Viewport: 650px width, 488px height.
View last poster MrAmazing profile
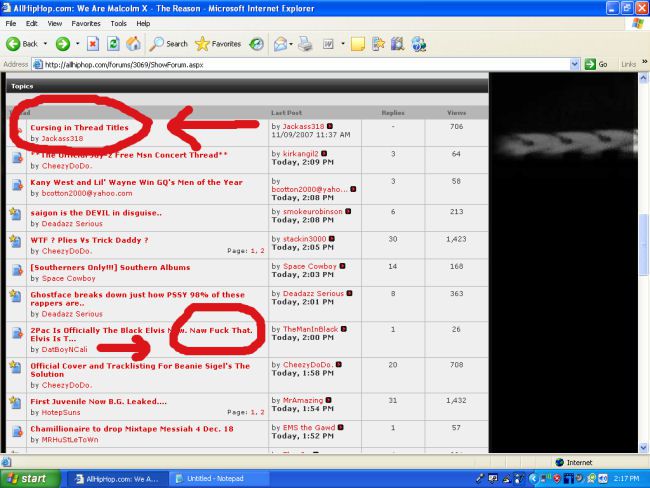tap(303, 400)
